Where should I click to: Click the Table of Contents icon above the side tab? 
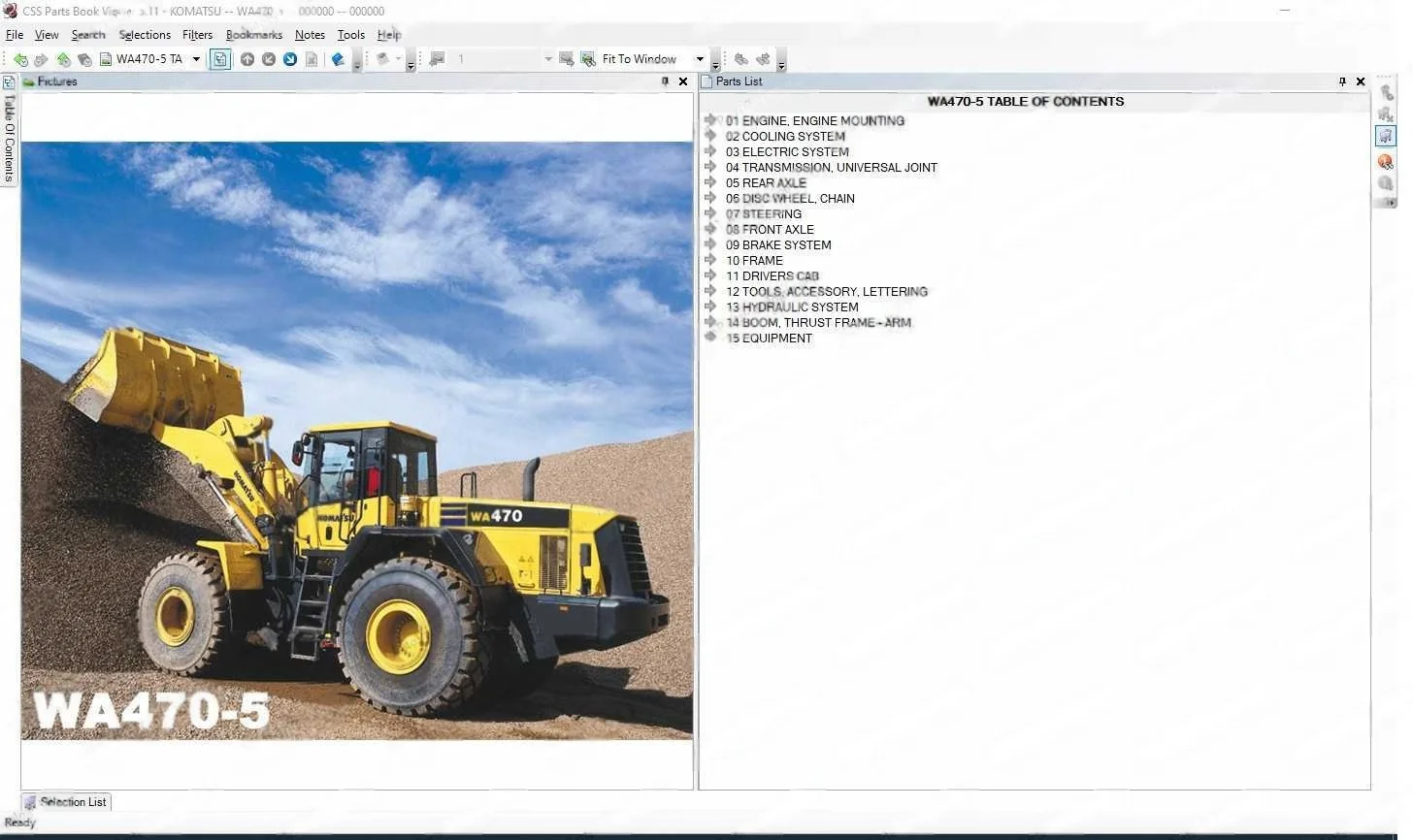[9, 82]
